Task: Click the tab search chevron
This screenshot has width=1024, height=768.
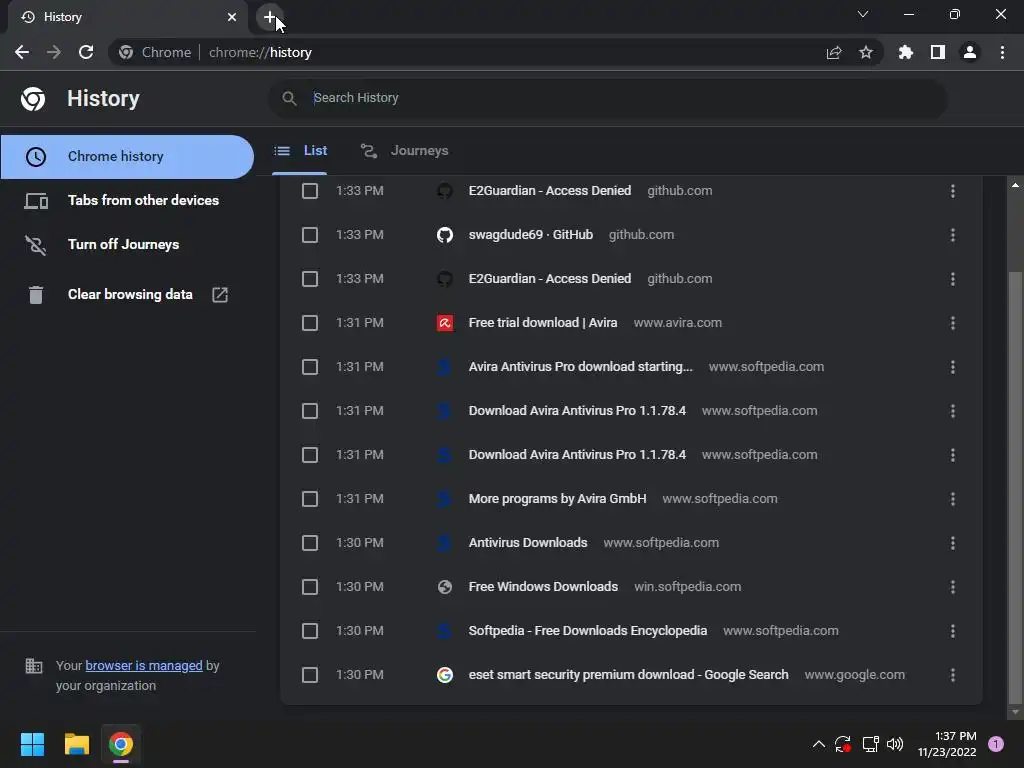Action: [863, 14]
